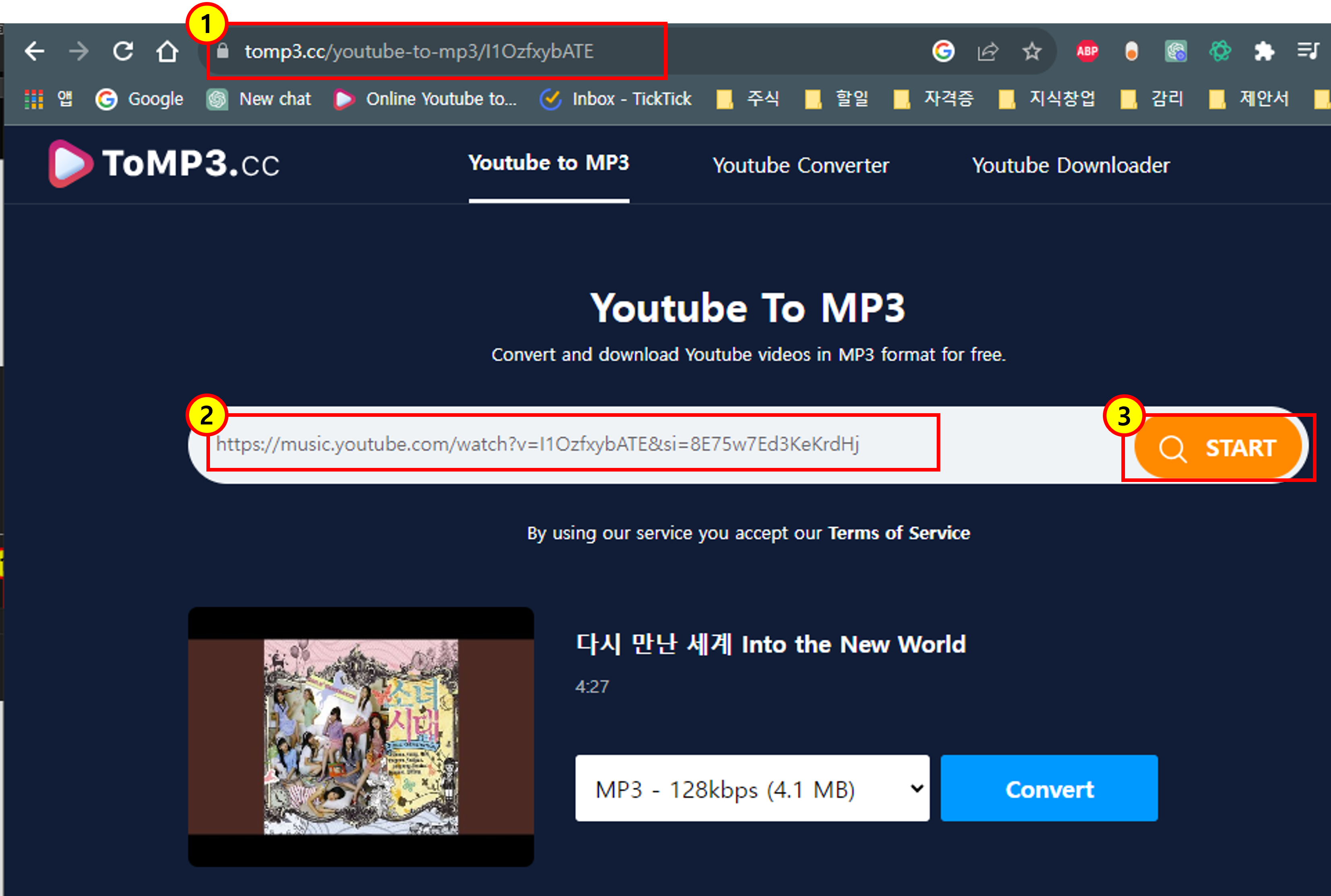The height and width of the screenshot is (896, 1331).
Task: Open the Terms of Service link
Action: click(x=898, y=533)
